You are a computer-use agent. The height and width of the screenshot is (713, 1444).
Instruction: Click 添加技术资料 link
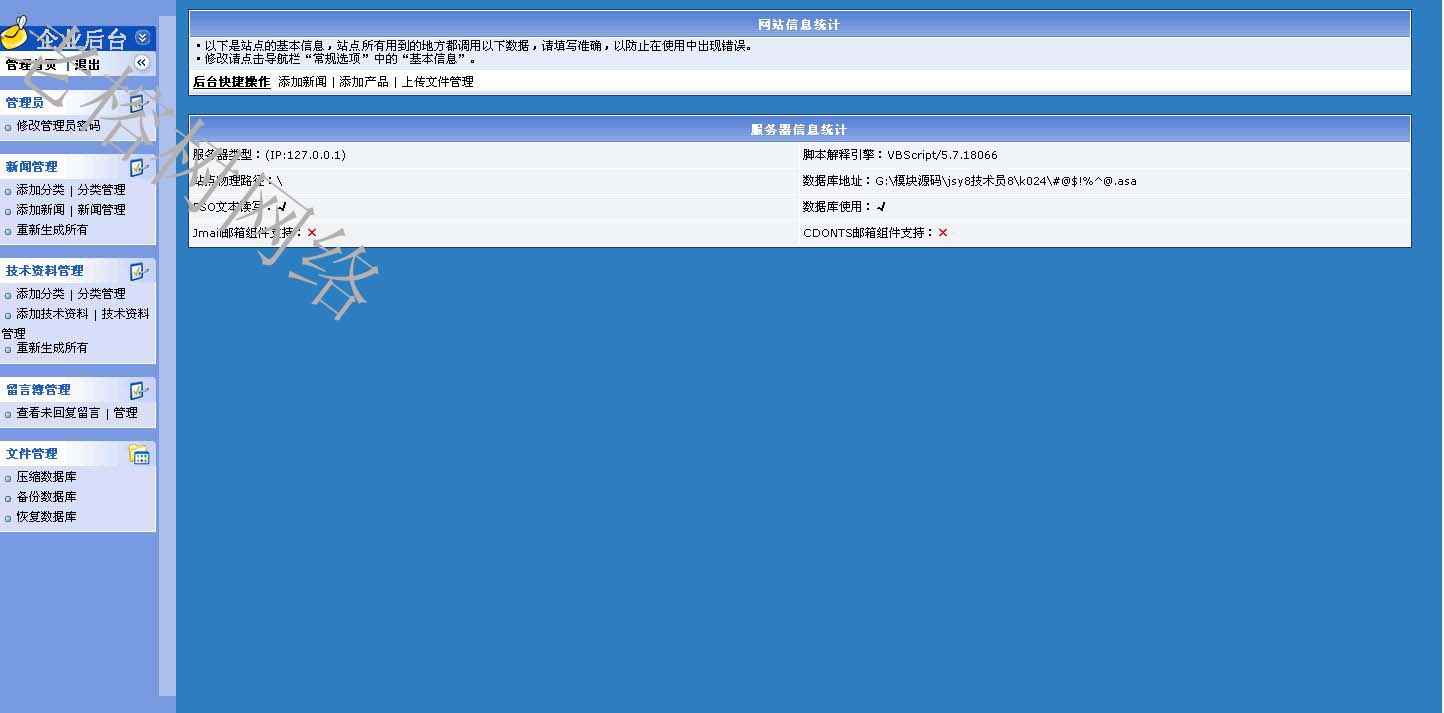point(52,314)
